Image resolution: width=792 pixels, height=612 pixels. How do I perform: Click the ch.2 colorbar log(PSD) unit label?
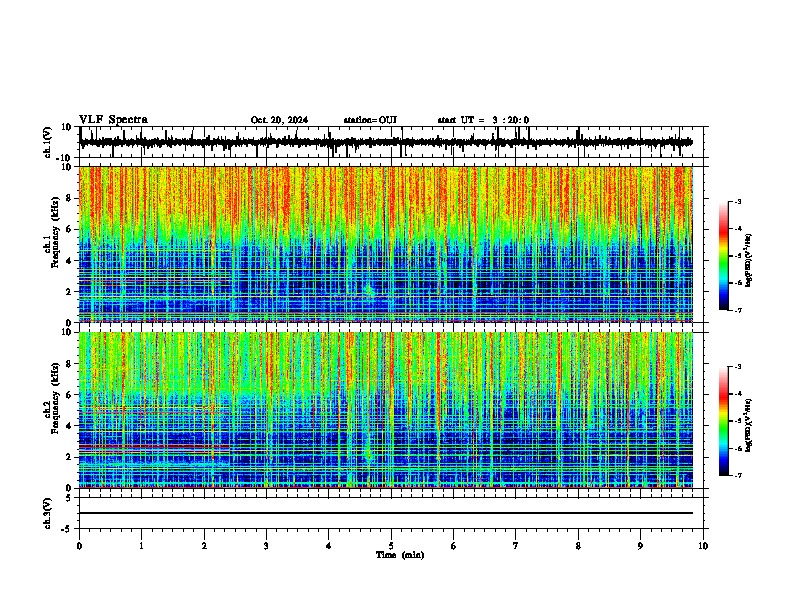coord(749,426)
